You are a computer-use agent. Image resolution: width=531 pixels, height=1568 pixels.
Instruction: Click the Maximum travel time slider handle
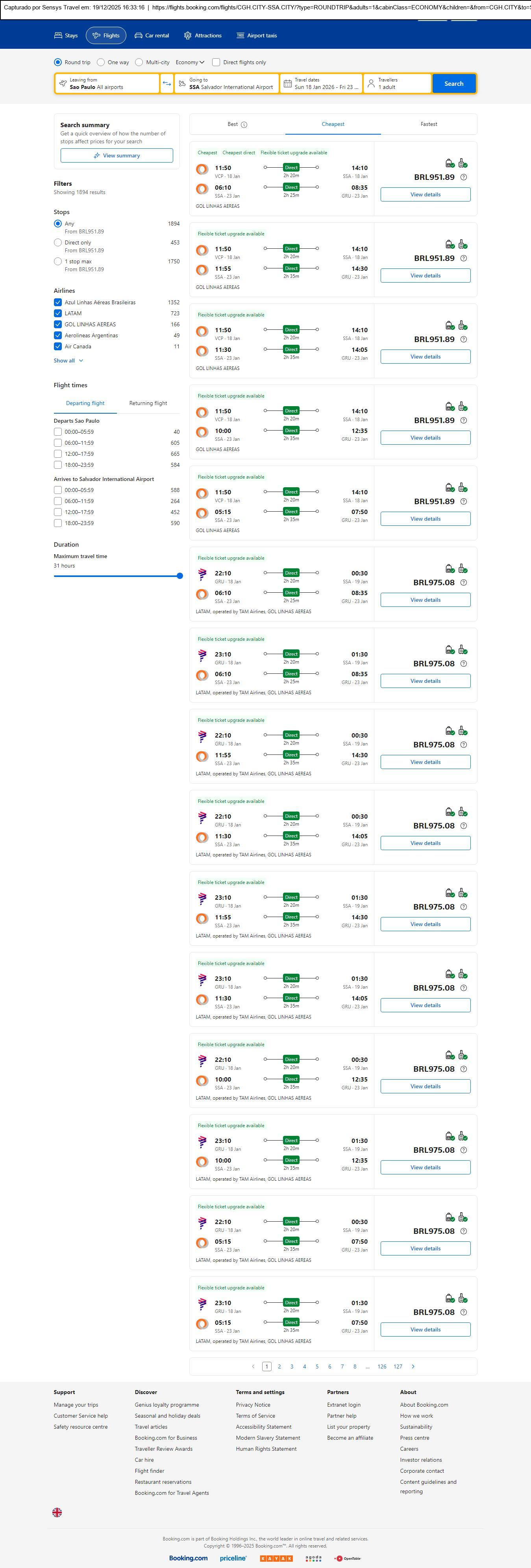click(x=179, y=576)
